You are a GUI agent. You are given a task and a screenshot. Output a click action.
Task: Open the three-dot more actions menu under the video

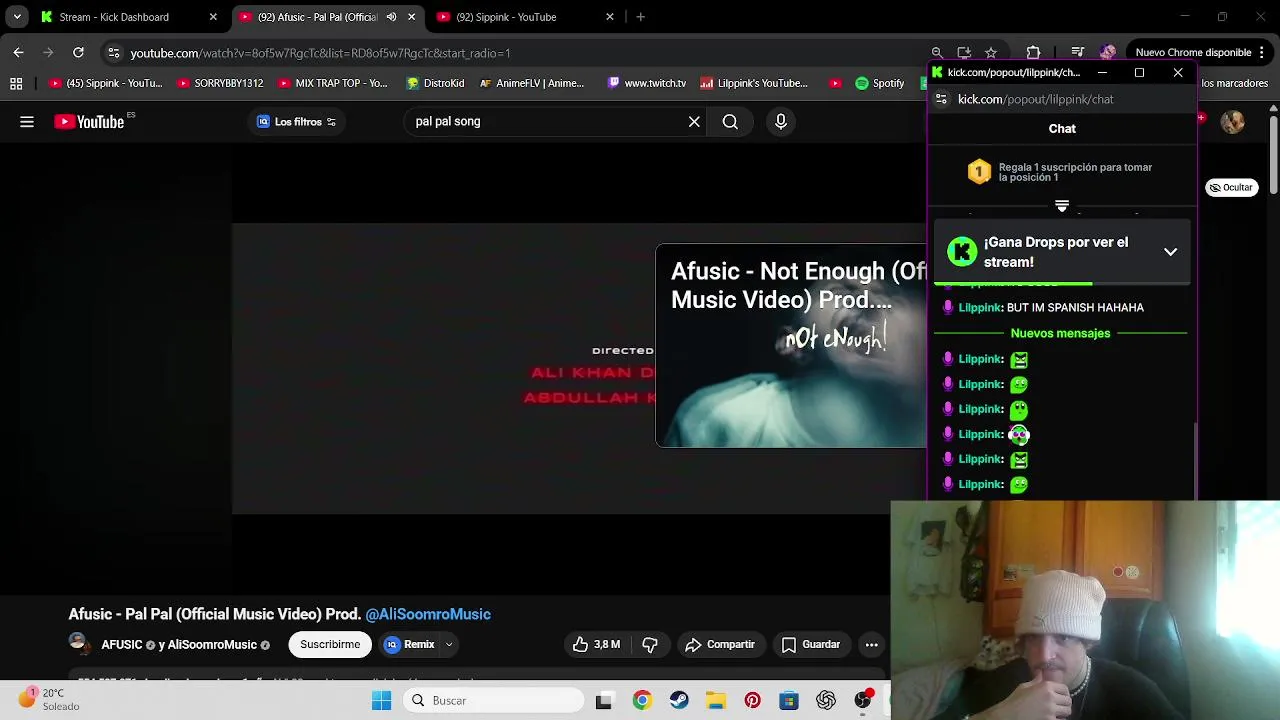[872, 645]
